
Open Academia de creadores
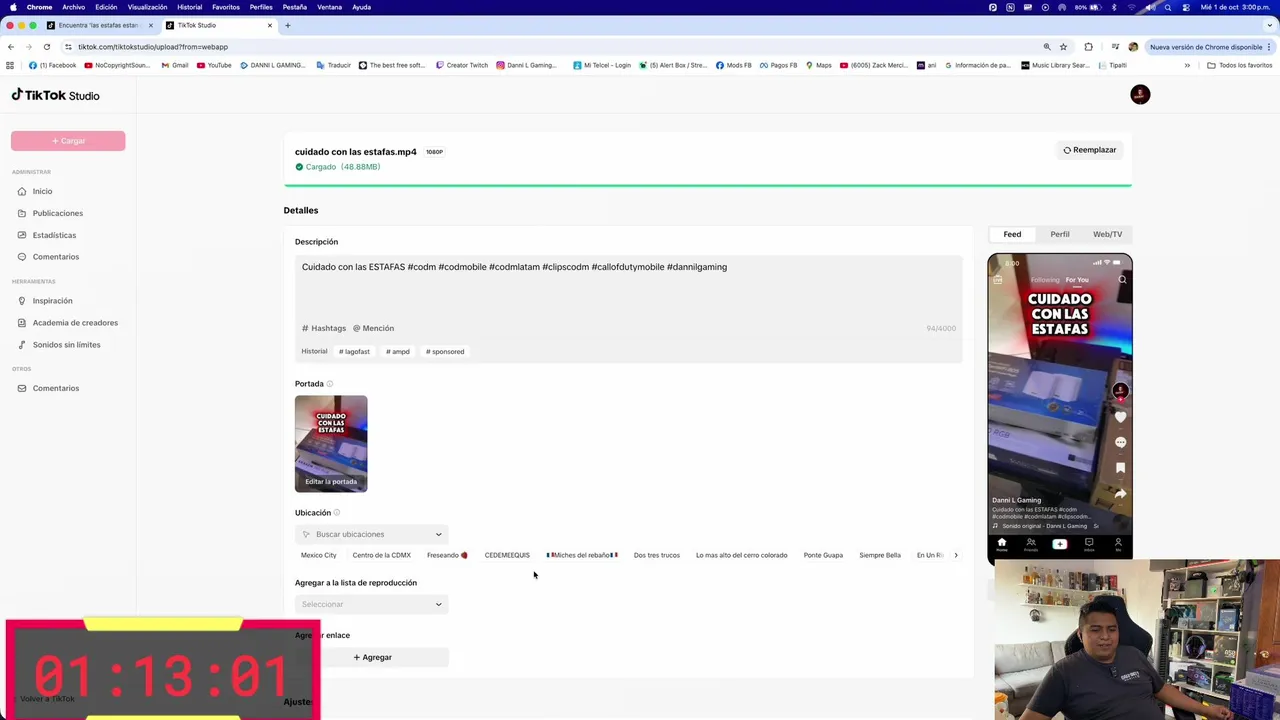(75, 323)
